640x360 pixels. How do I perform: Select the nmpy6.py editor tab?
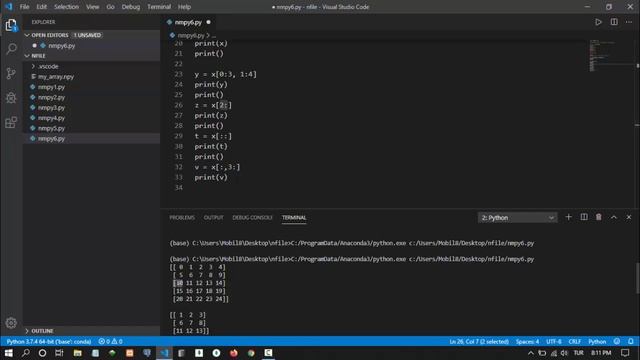189,22
